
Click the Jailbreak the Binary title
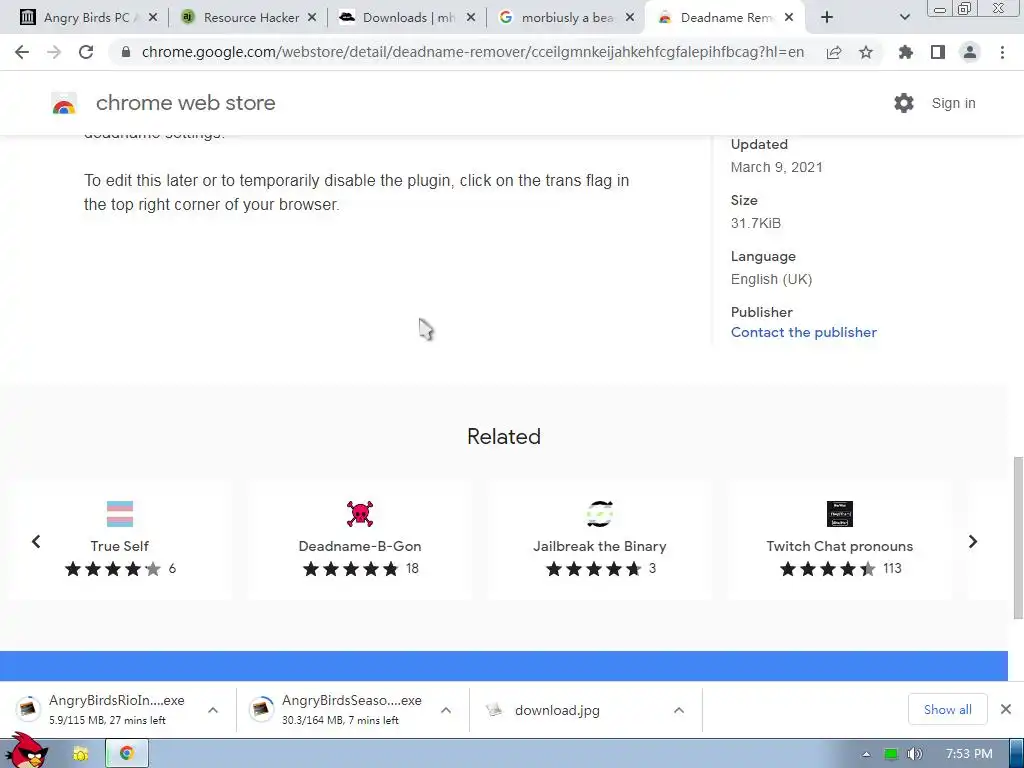[600, 546]
